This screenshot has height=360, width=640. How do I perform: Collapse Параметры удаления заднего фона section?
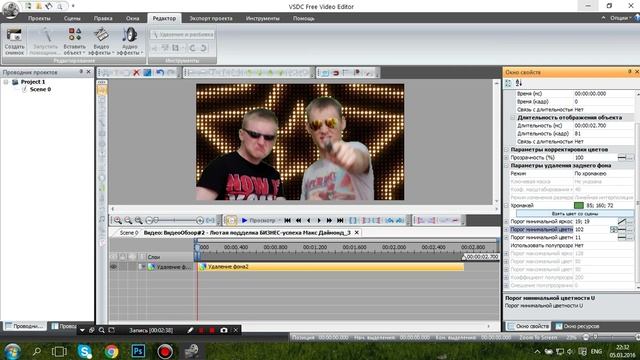coord(507,165)
